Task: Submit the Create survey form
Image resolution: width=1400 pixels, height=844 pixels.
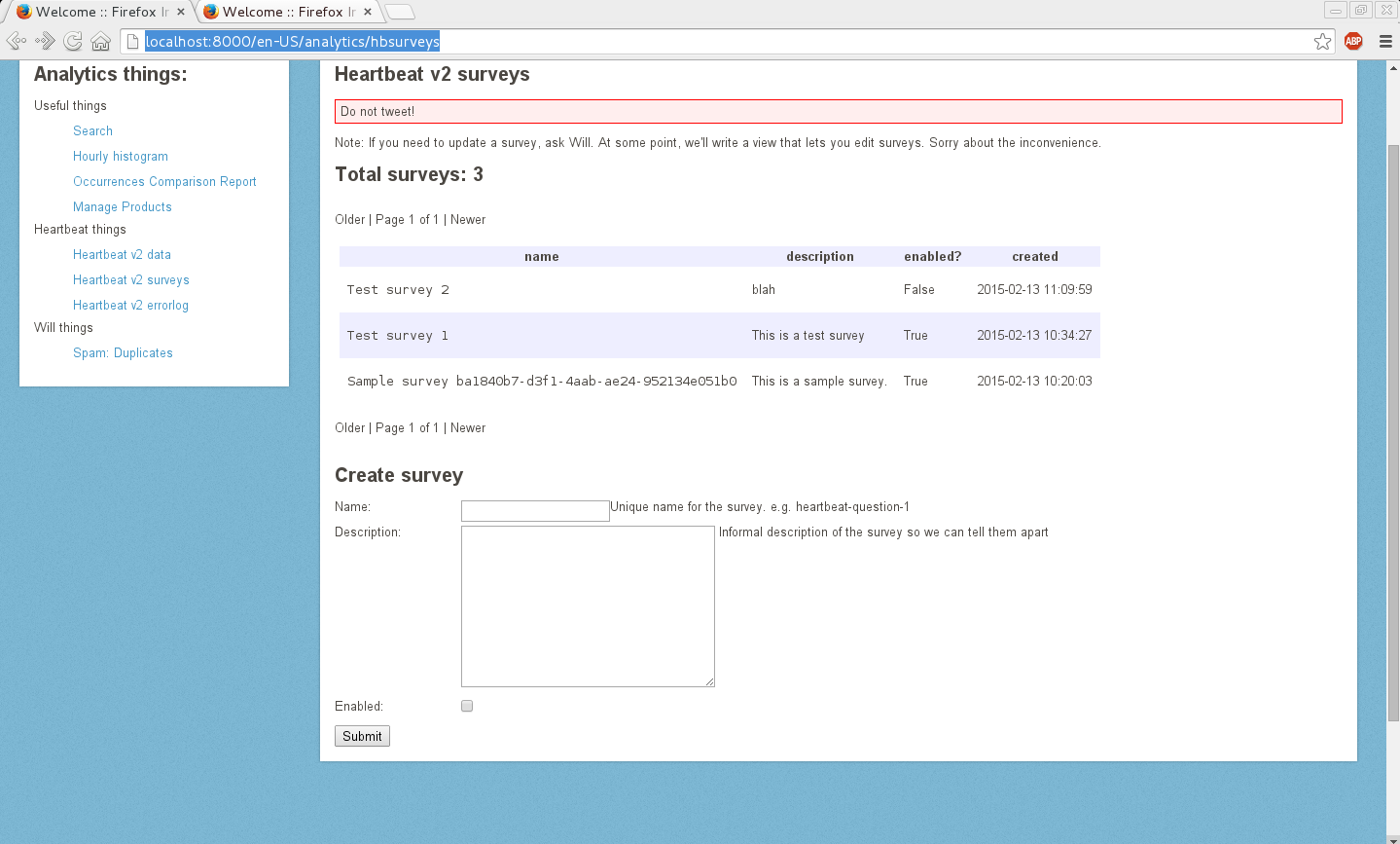Action: tap(362, 736)
